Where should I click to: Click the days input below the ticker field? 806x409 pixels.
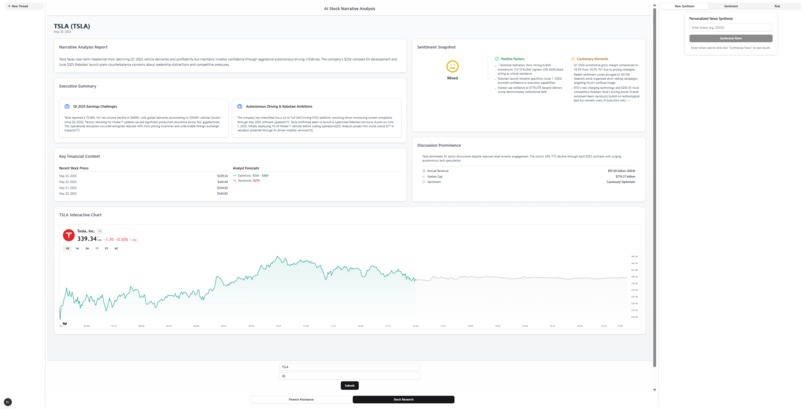[x=349, y=376]
